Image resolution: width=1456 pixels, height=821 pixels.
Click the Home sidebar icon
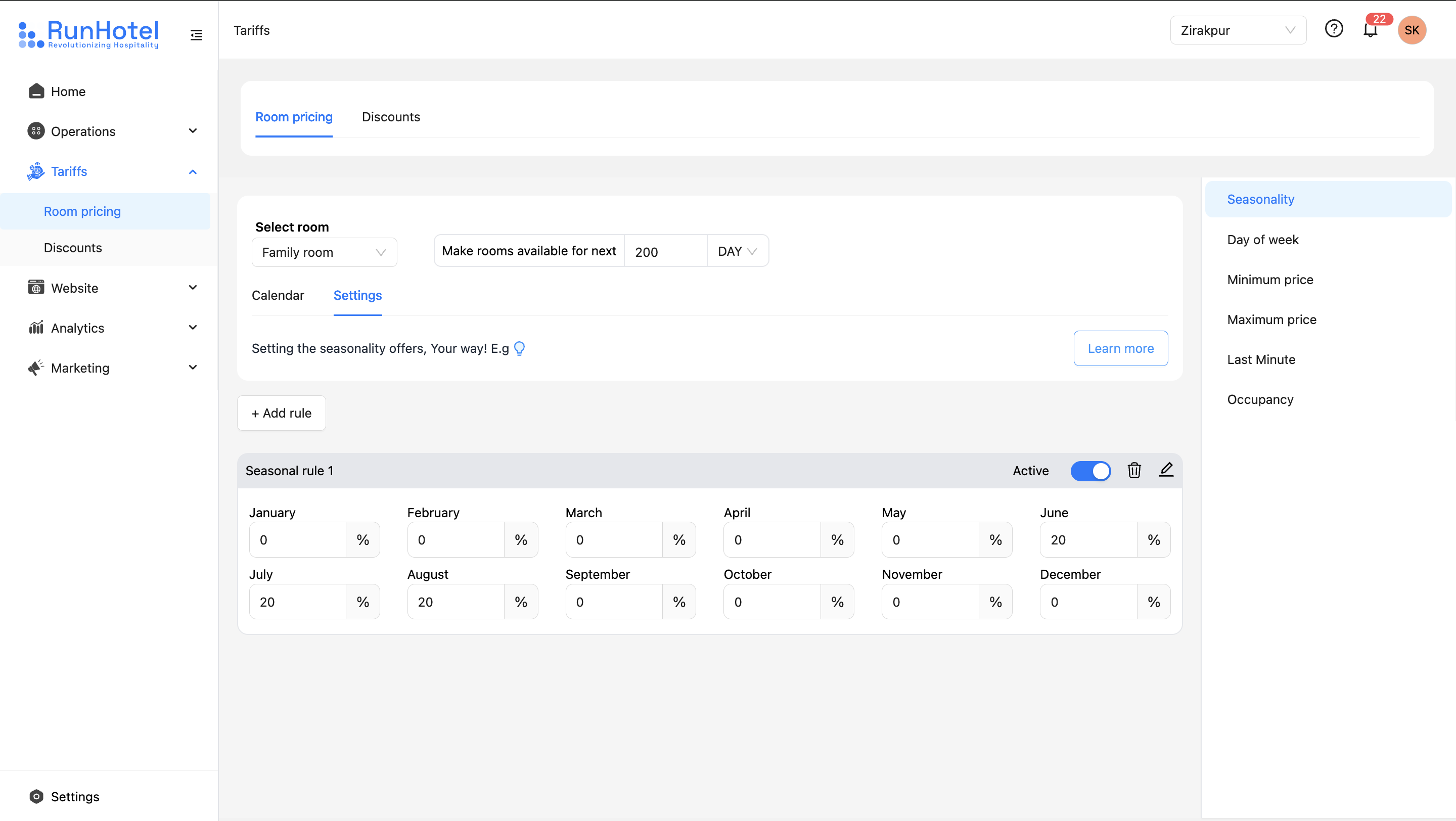(x=36, y=91)
